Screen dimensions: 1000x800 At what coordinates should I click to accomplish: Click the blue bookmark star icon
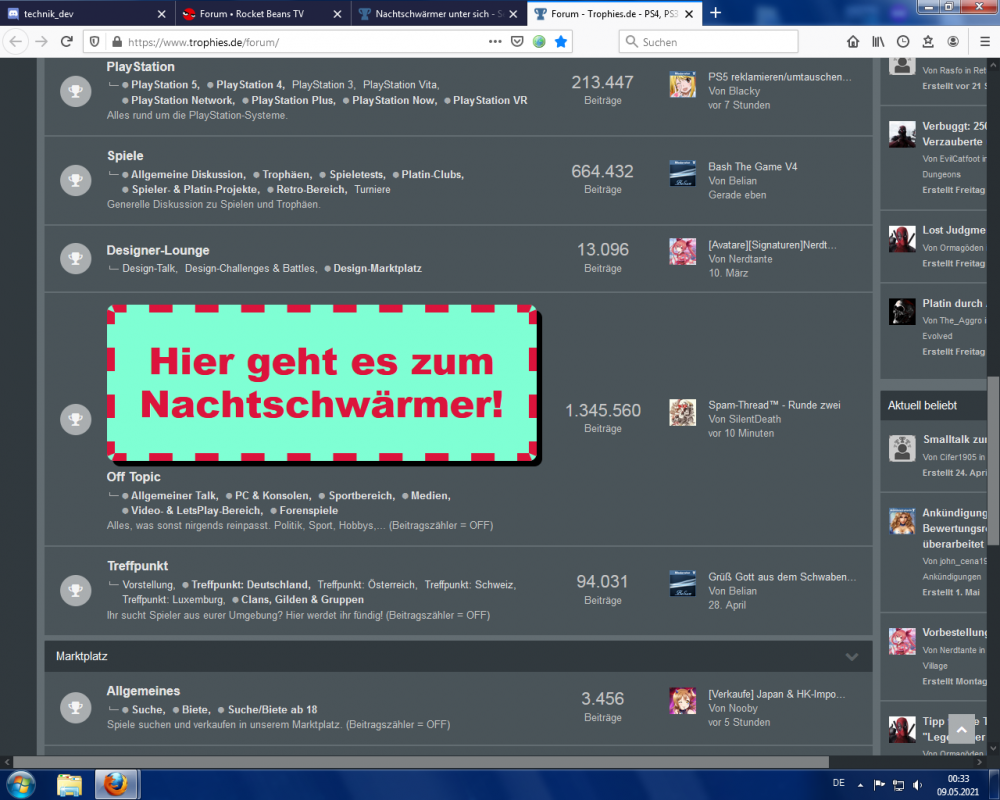(x=561, y=42)
